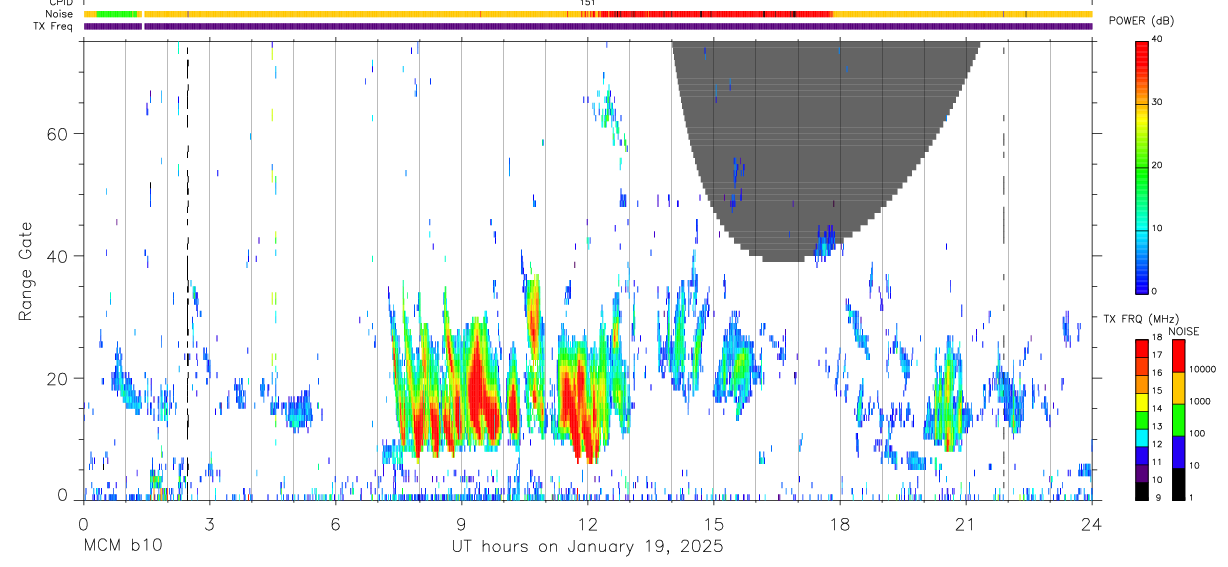Viewport: 1228px width, 567px height.
Task: Click the CPID value '151'
Action: [x=588, y=3]
